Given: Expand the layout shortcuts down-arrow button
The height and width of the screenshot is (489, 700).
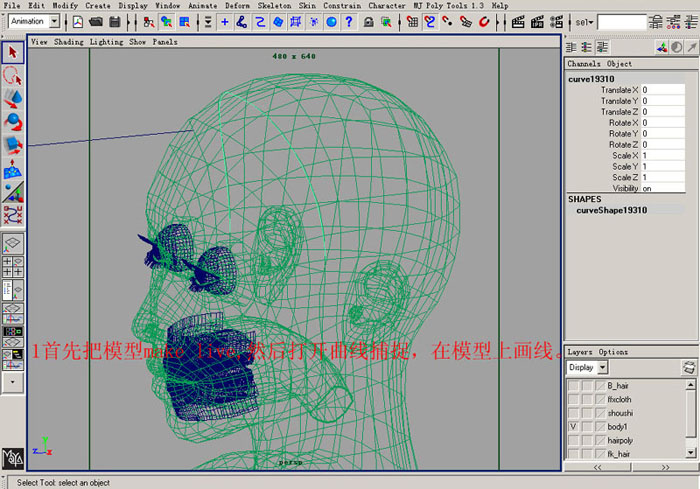Looking at the screenshot, I should point(12,382).
